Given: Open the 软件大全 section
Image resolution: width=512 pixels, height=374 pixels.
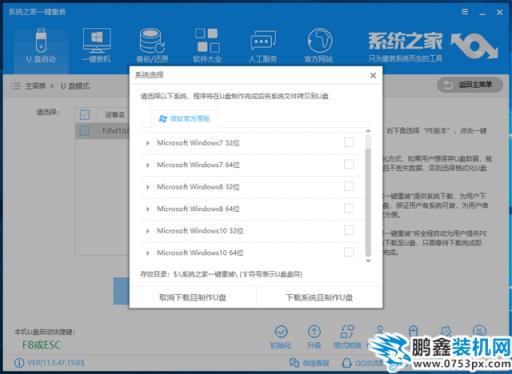Looking at the screenshot, I should pos(207,46).
